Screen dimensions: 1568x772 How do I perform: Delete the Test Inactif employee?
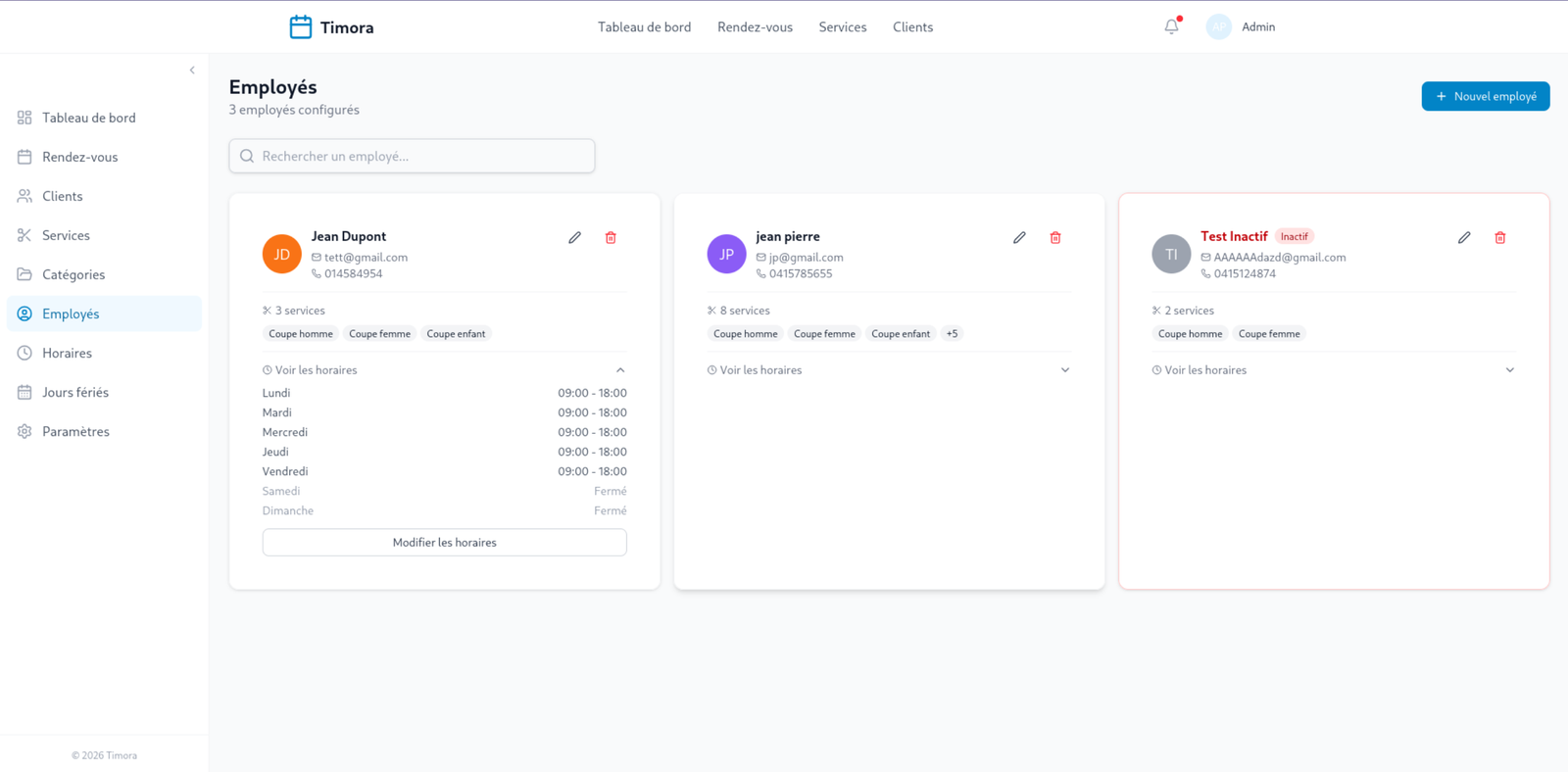click(1500, 237)
